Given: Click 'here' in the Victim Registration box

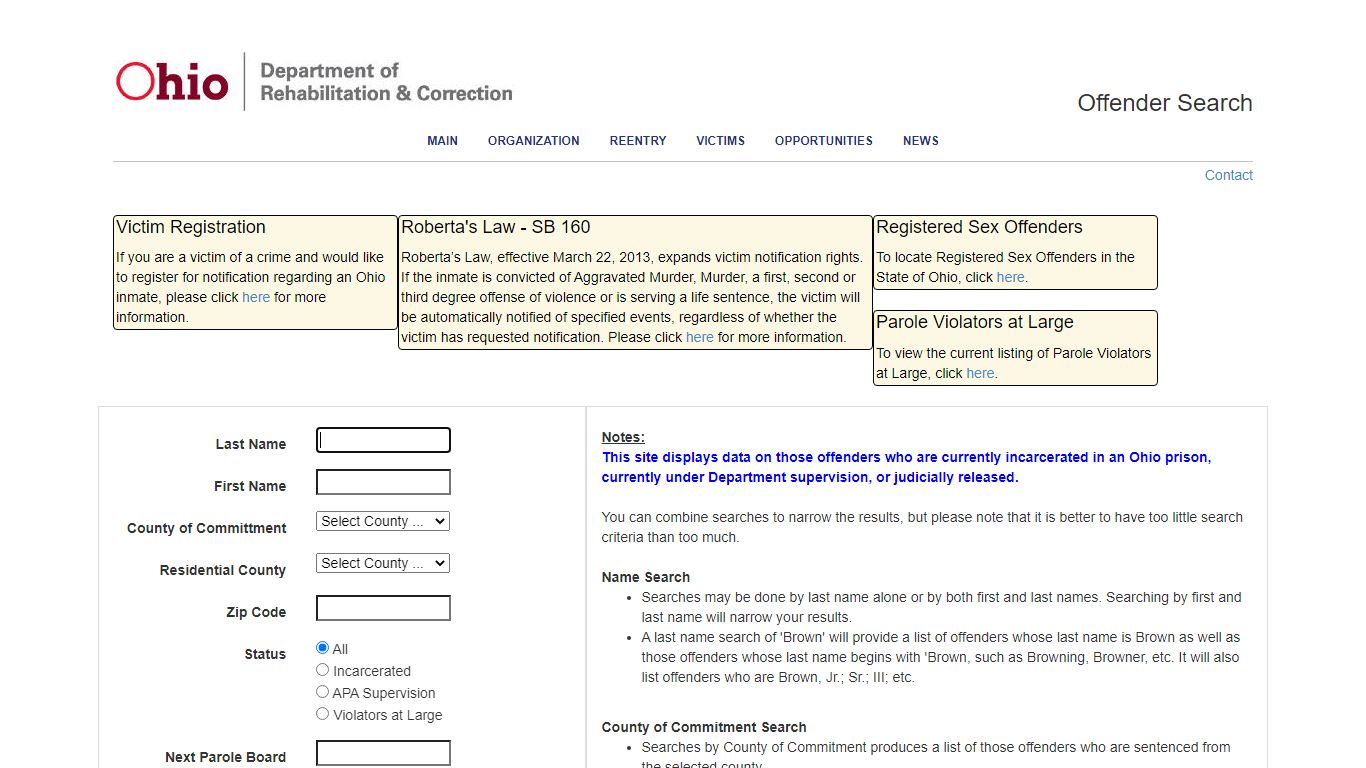Looking at the screenshot, I should click(x=256, y=297).
